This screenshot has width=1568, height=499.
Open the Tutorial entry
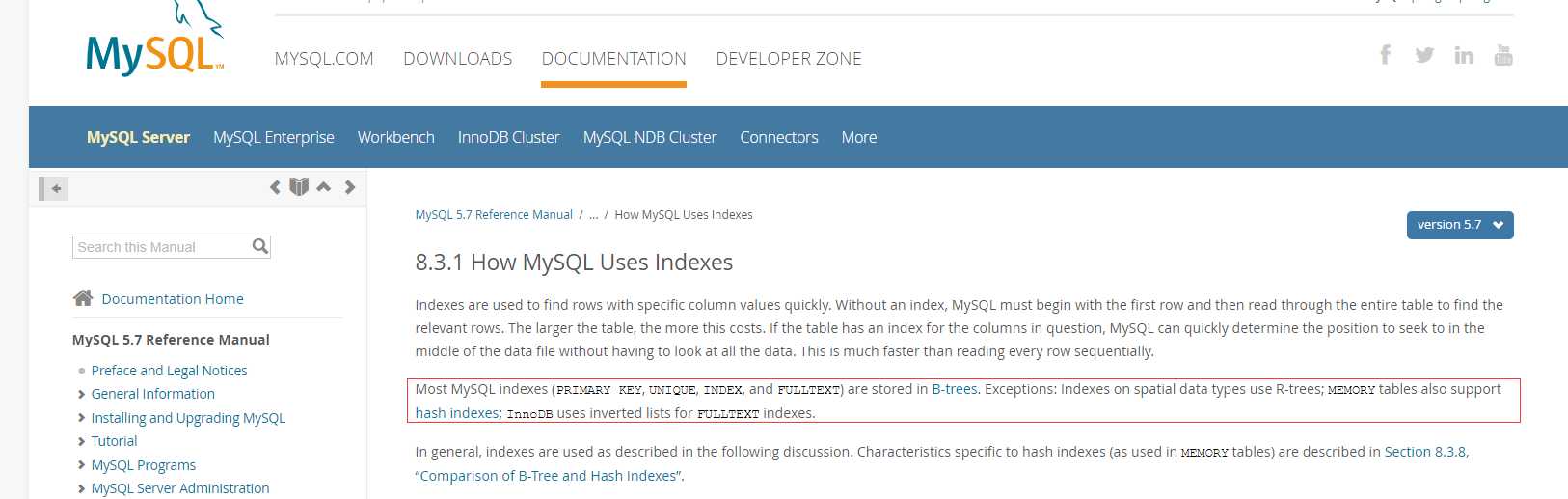tap(115, 441)
